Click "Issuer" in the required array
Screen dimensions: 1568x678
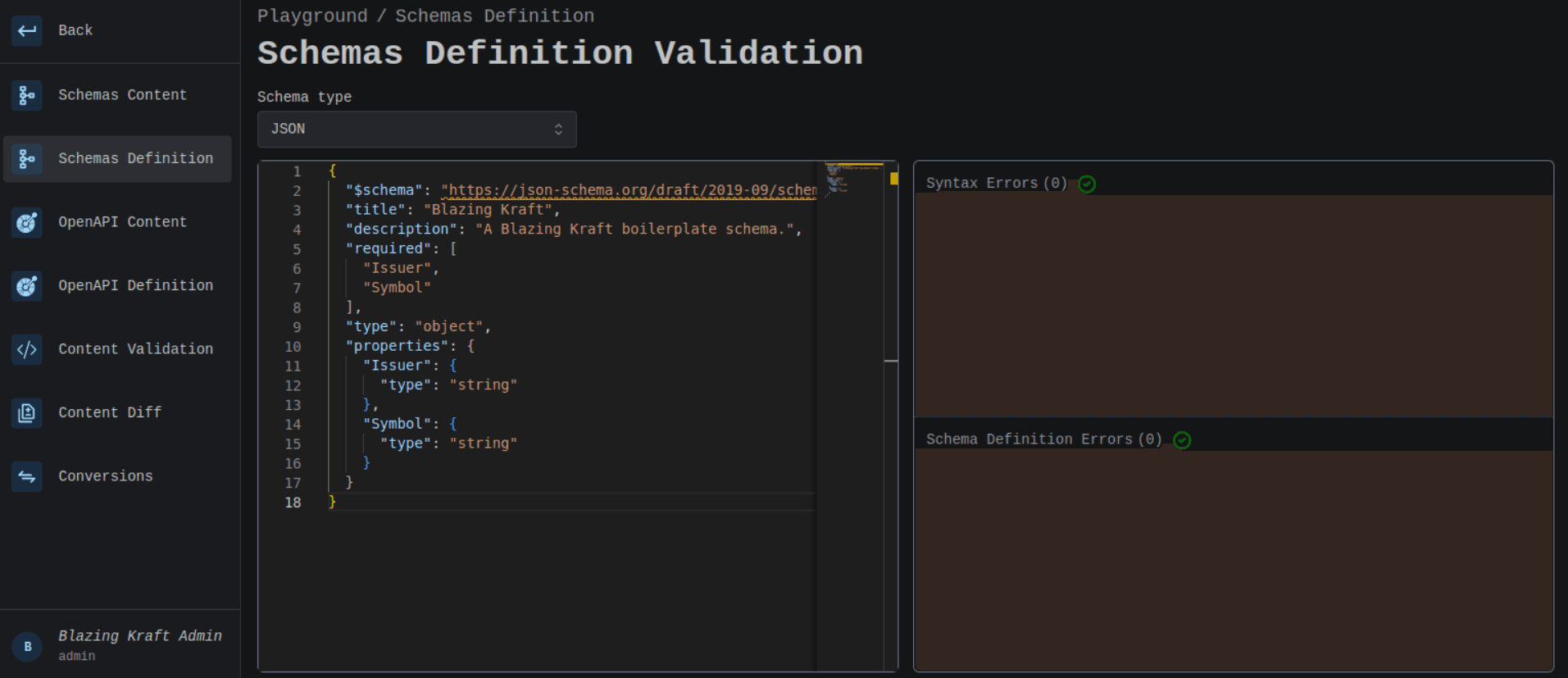tap(397, 268)
